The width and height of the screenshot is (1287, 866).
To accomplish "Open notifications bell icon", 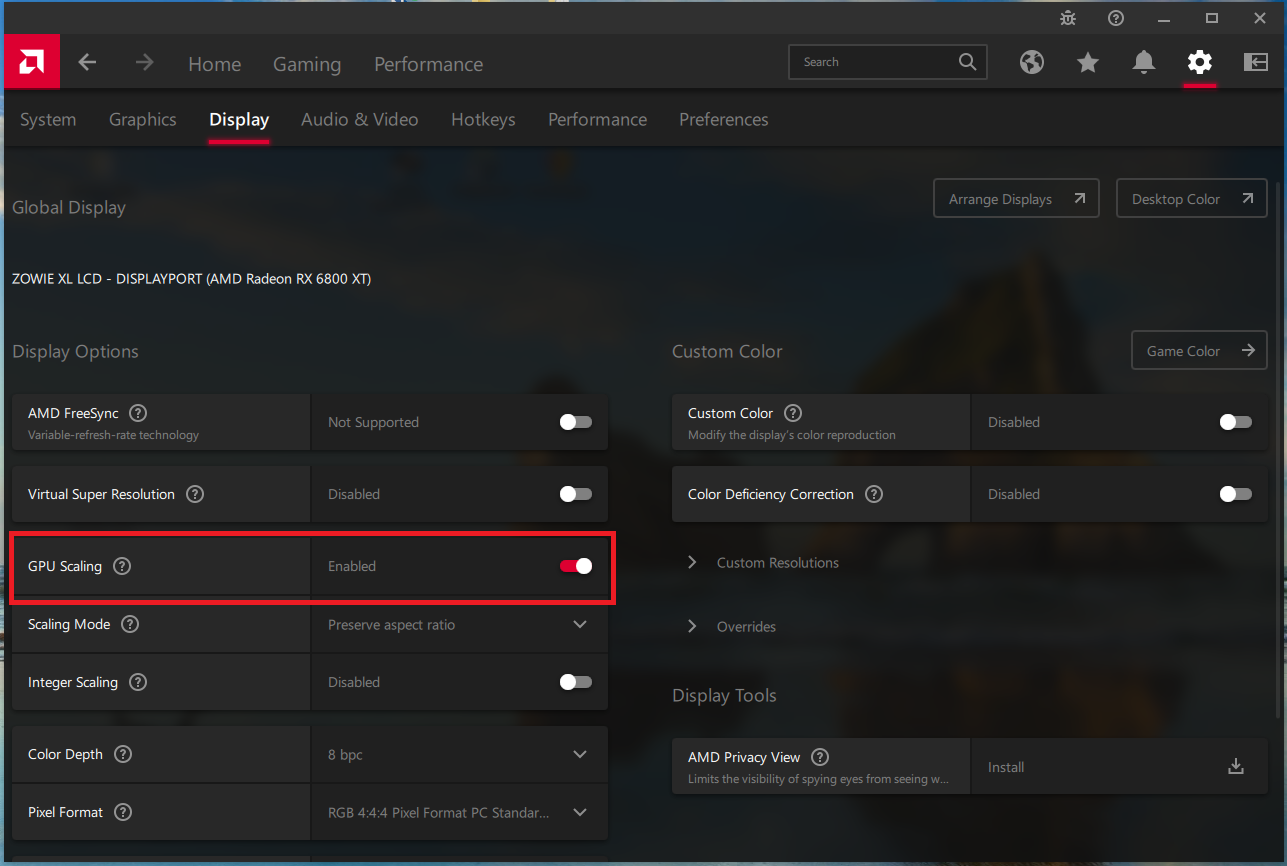I will coord(1144,63).
